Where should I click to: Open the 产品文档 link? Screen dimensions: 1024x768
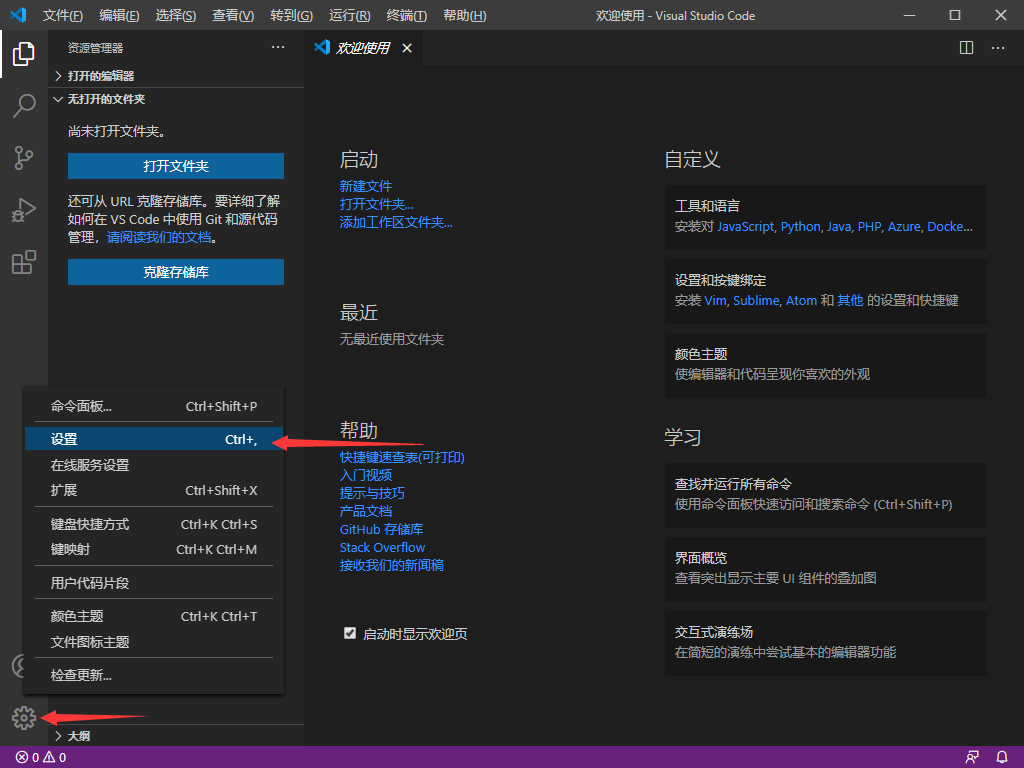pos(366,511)
